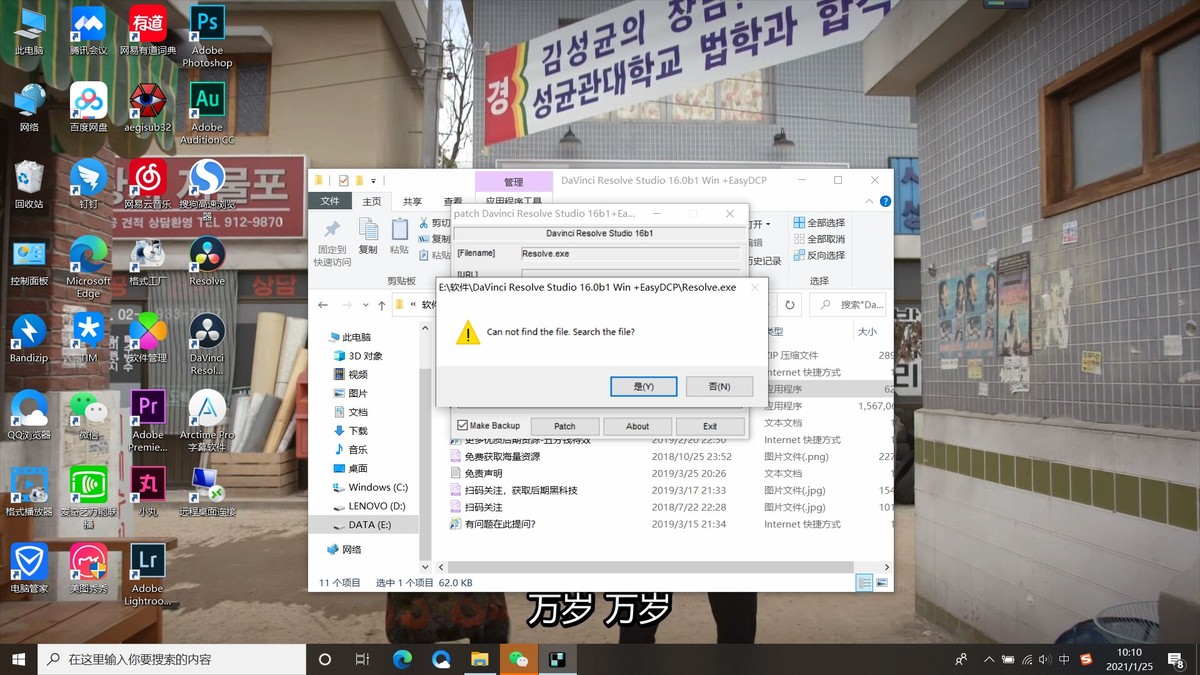Select 视频 in the navigation pane
The width and height of the screenshot is (1200, 675).
pos(357,374)
